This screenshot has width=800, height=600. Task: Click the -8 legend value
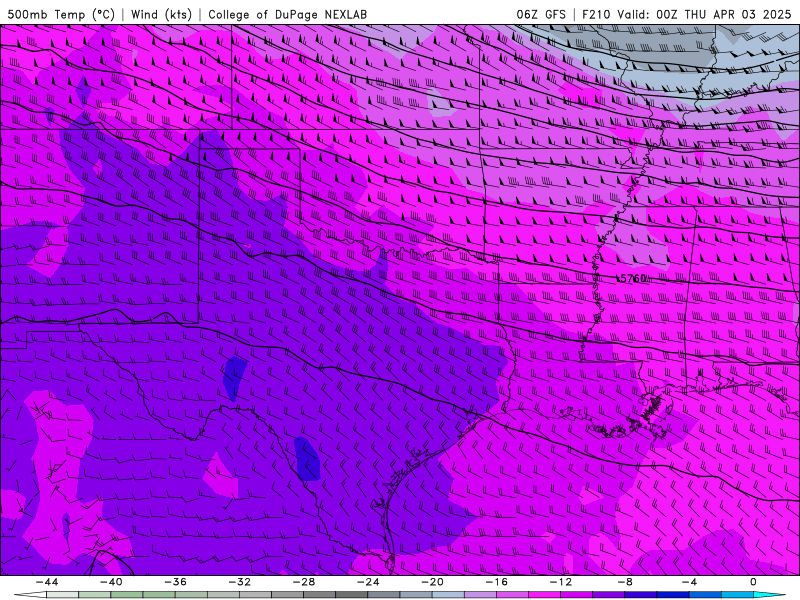(x=625, y=582)
